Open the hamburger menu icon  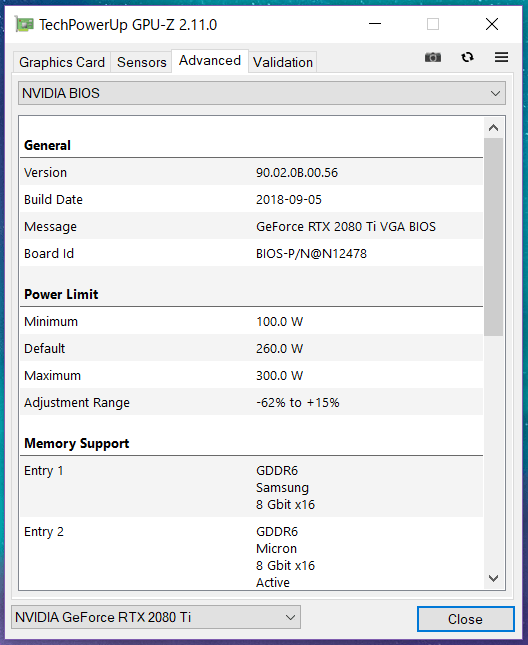tap(501, 57)
